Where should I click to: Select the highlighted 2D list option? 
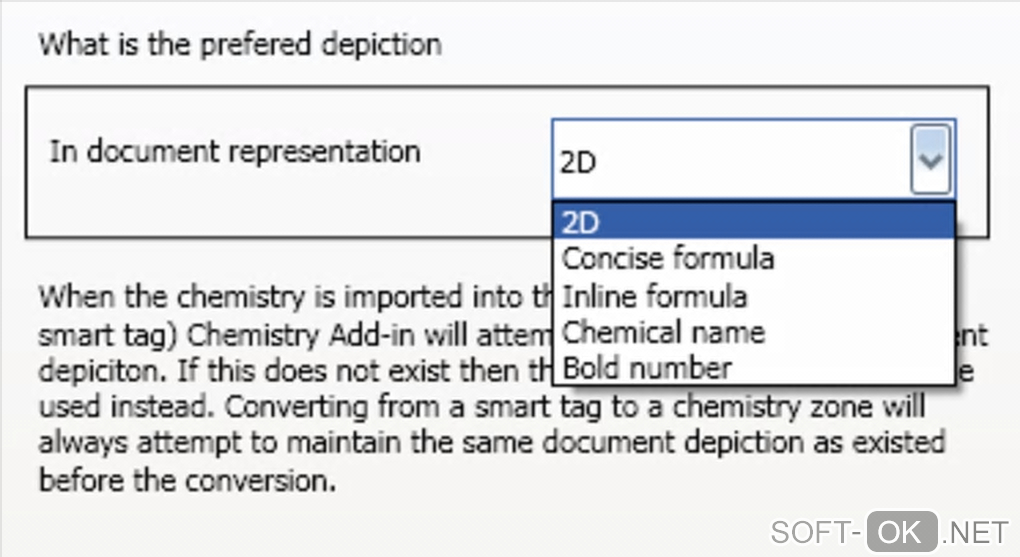[753, 221]
